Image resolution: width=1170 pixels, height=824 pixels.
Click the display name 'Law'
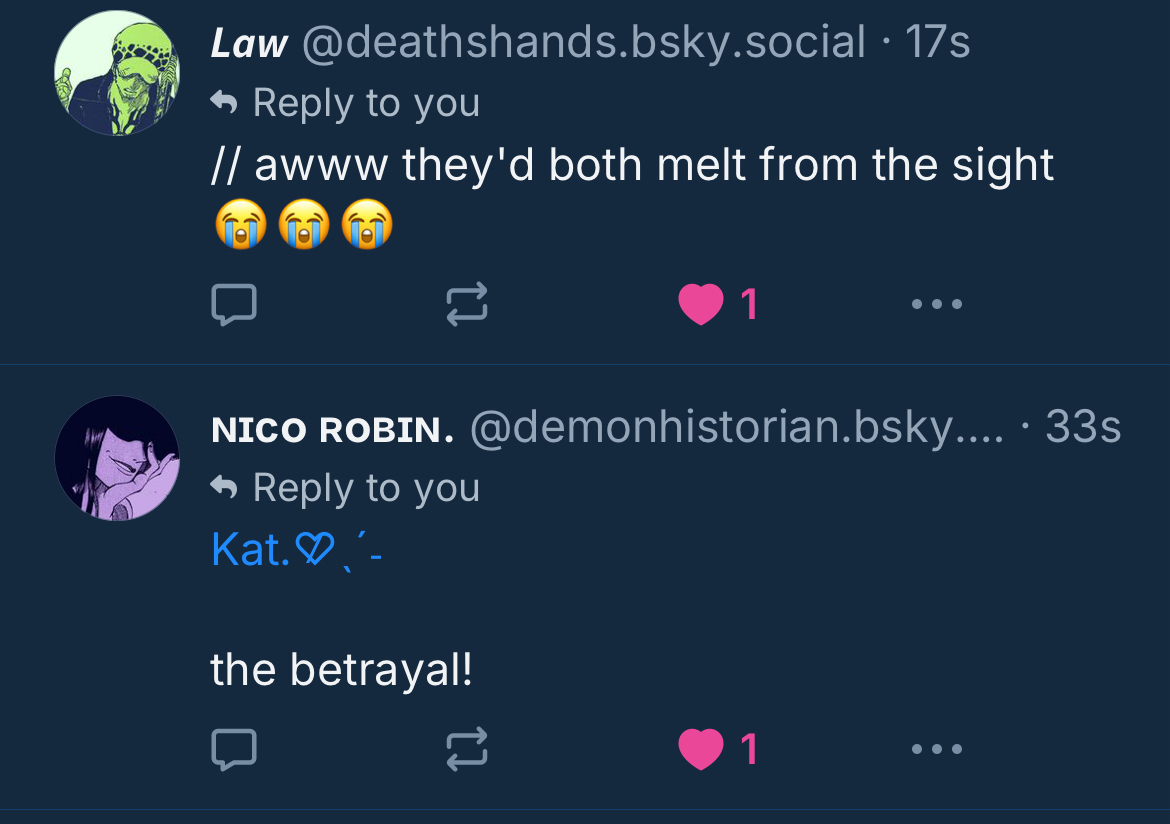249,43
